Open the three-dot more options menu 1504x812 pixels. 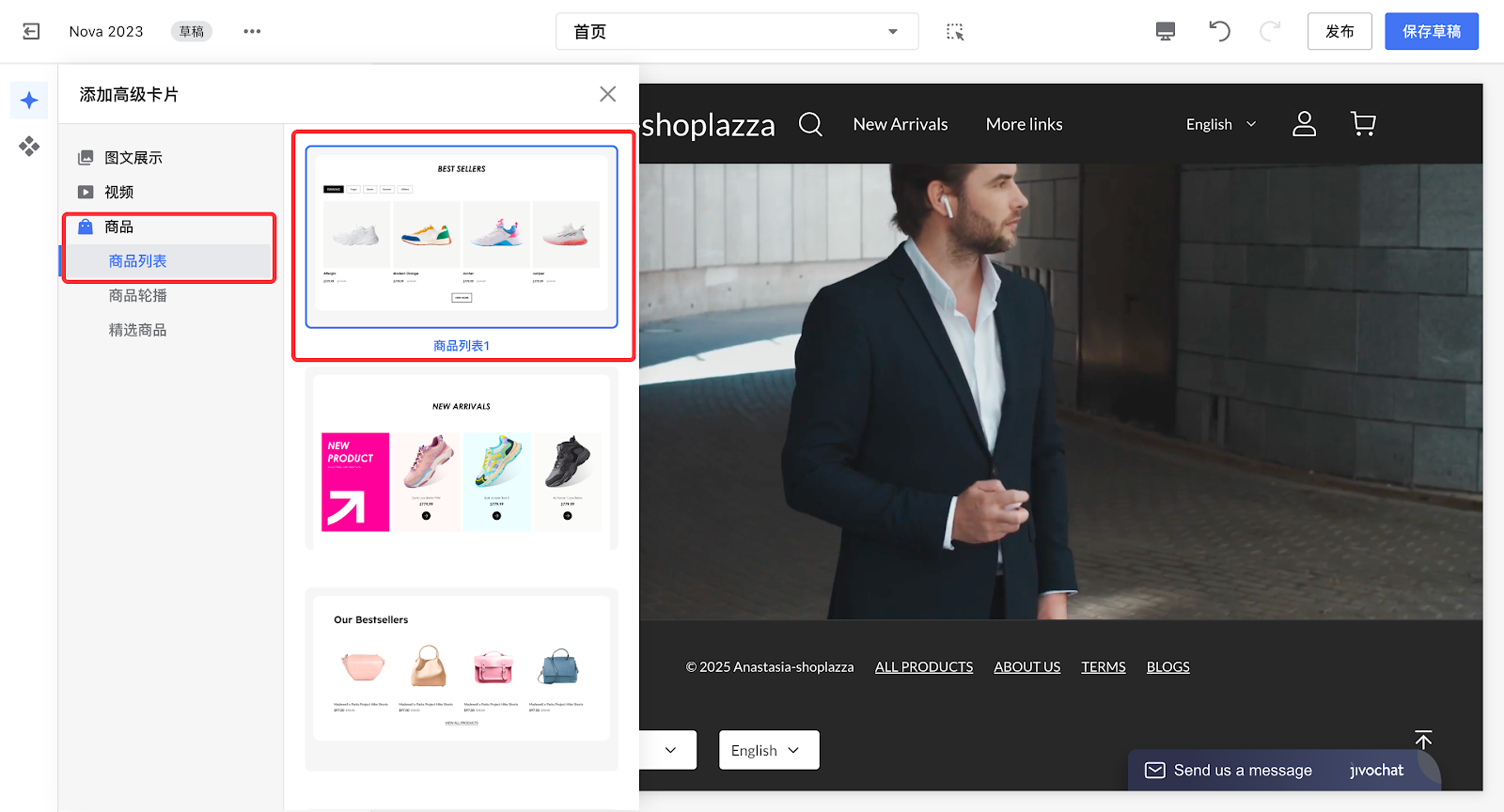[252, 32]
